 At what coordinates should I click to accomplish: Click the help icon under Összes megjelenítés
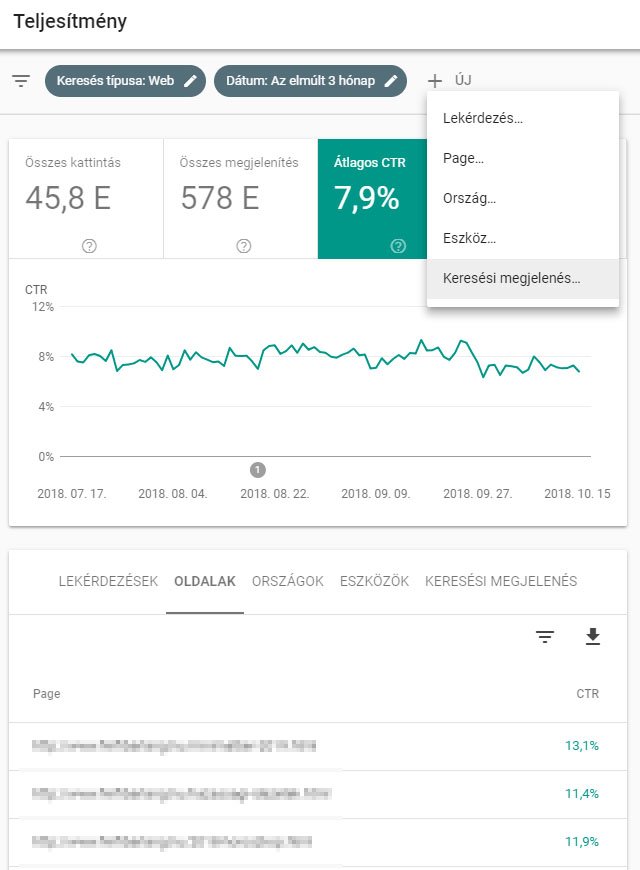[242, 244]
